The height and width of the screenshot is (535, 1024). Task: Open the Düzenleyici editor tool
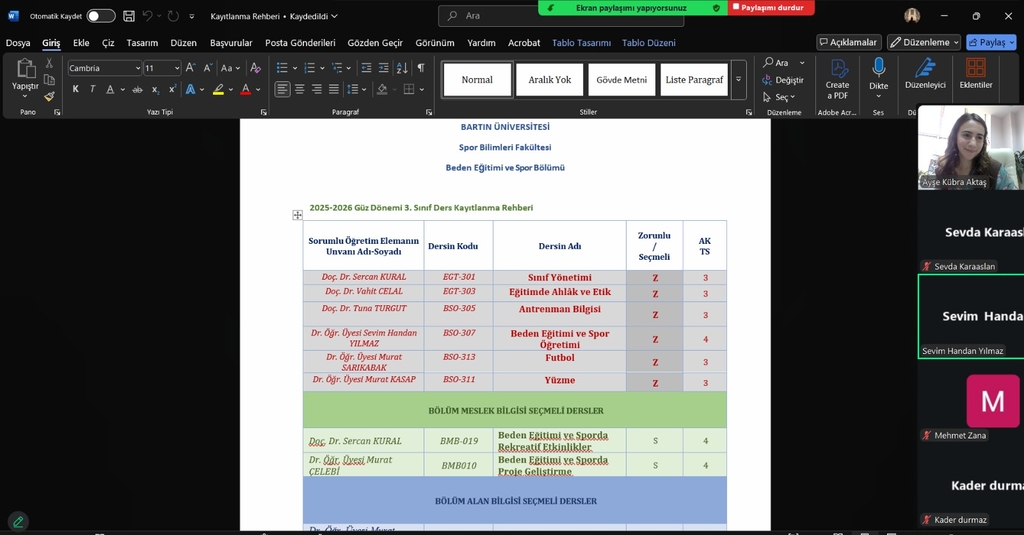pos(925,73)
